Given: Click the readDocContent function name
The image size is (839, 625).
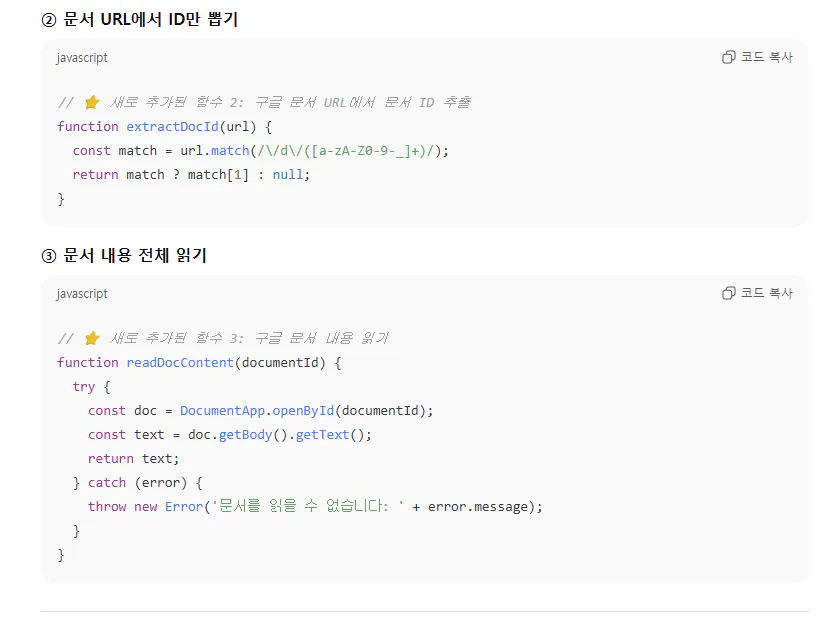Looking at the screenshot, I should click(x=180, y=362).
